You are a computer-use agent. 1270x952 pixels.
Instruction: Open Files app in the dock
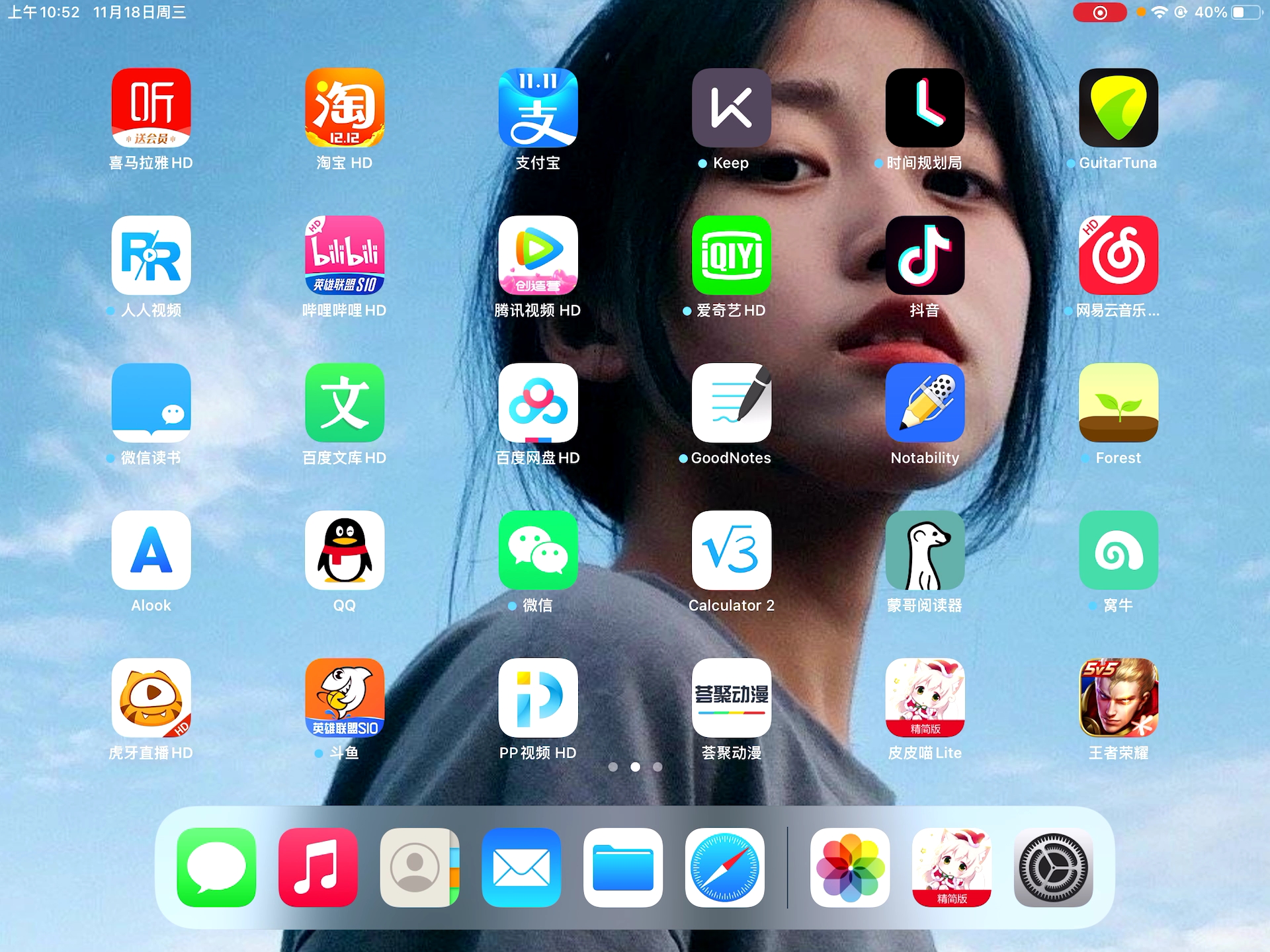pyautogui.click(x=623, y=867)
